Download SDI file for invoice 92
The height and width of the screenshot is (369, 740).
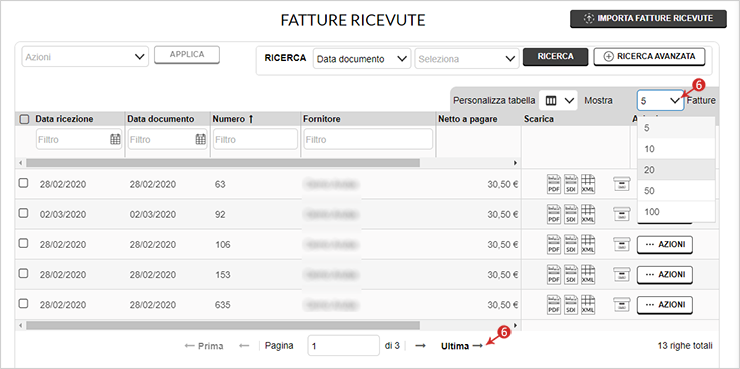click(571, 214)
